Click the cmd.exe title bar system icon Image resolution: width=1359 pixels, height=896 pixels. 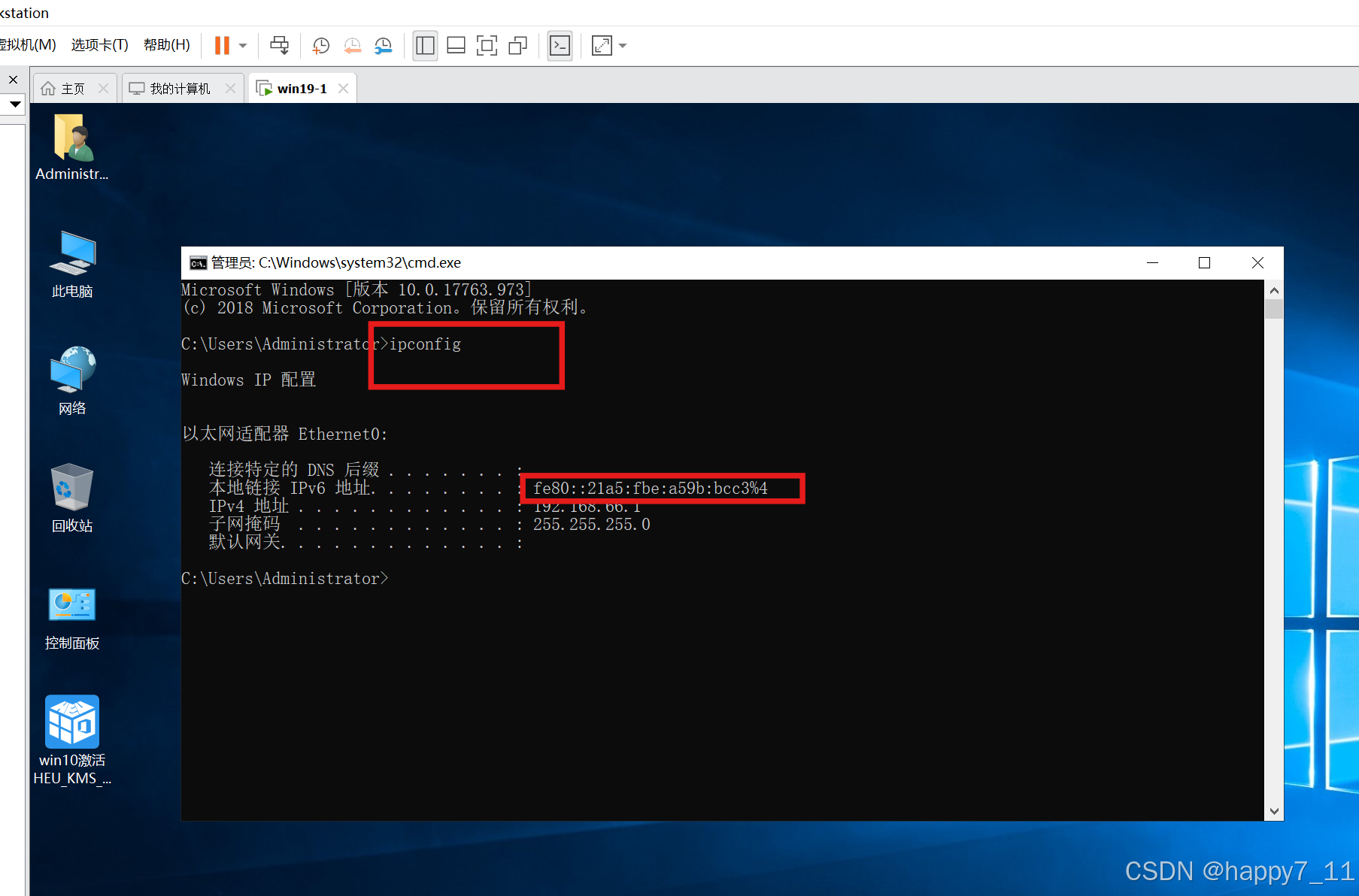198,263
